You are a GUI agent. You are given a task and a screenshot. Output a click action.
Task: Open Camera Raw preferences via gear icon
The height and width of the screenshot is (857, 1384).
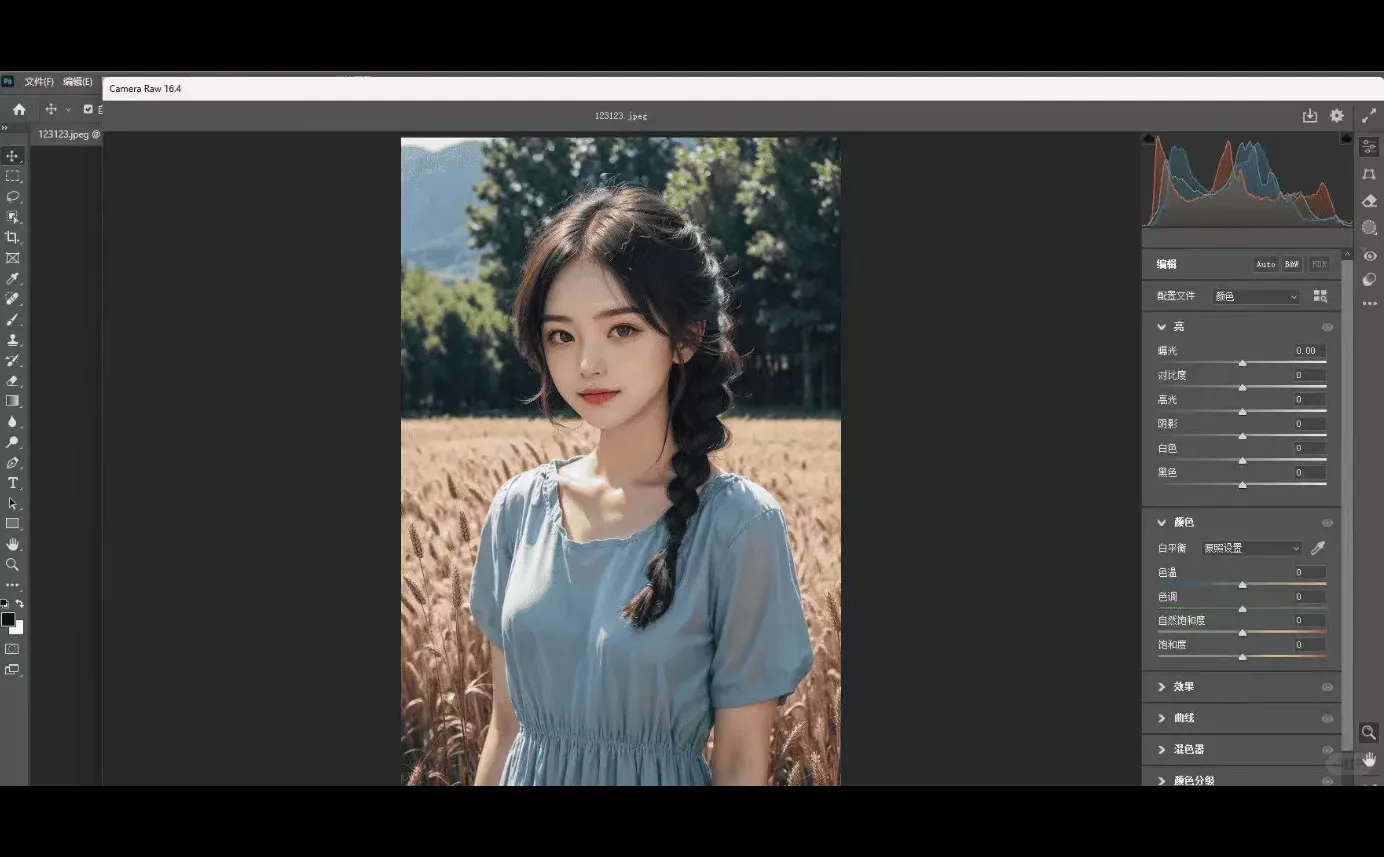[x=1337, y=115]
